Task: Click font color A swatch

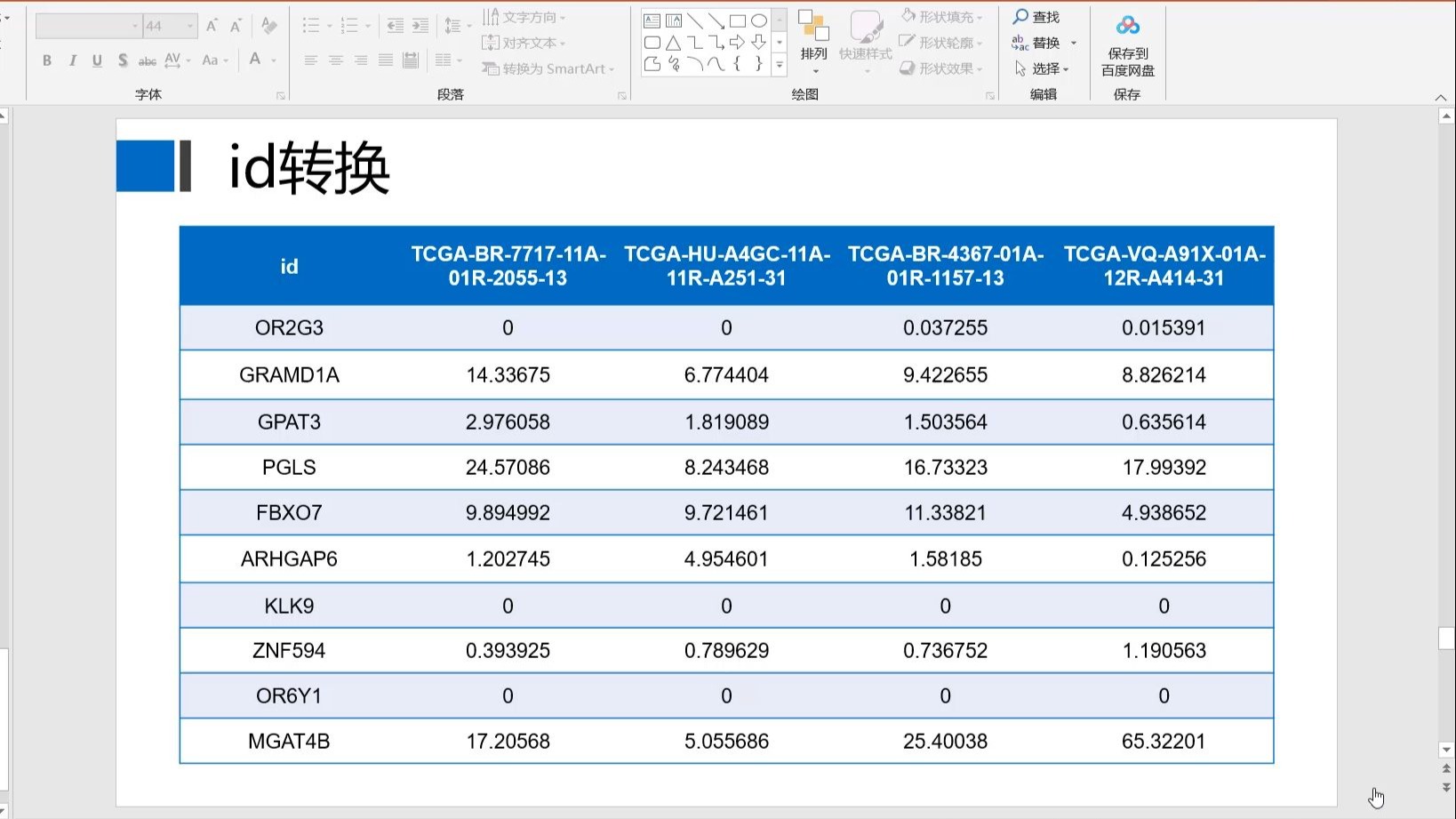Action: (x=255, y=60)
